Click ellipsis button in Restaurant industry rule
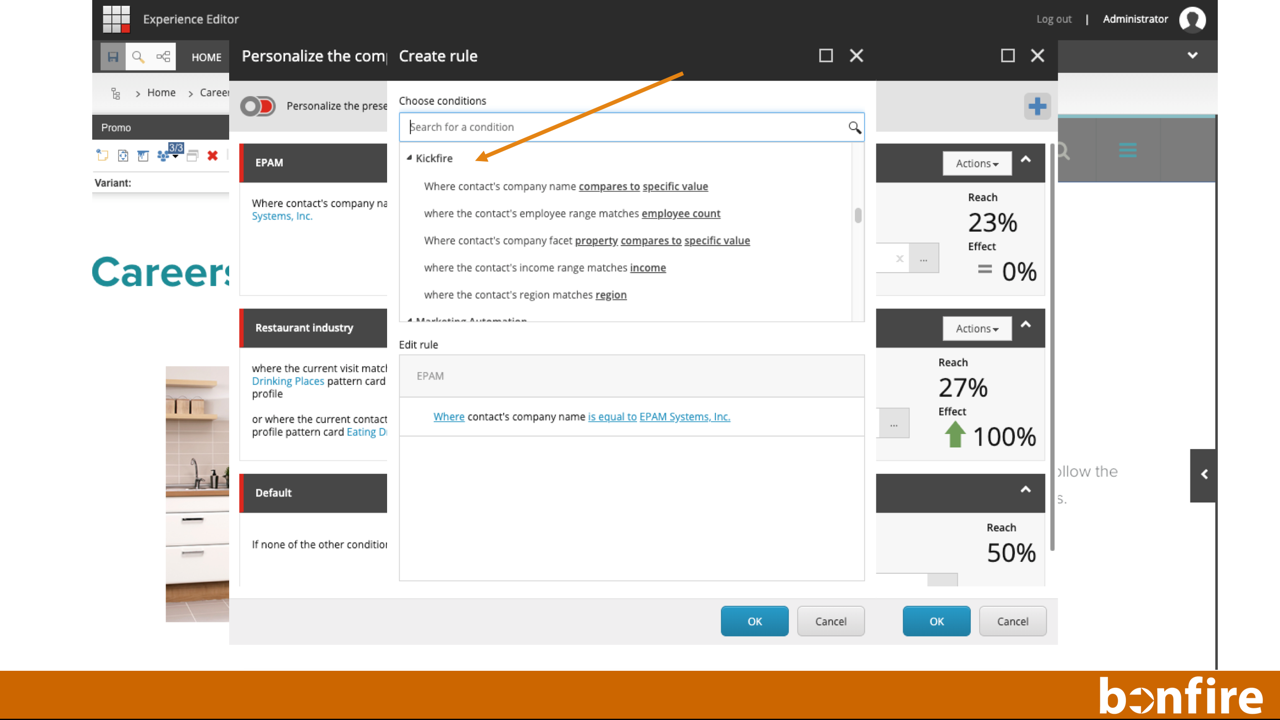This screenshot has width=1280, height=720. pyautogui.click(x=894, y=424)
